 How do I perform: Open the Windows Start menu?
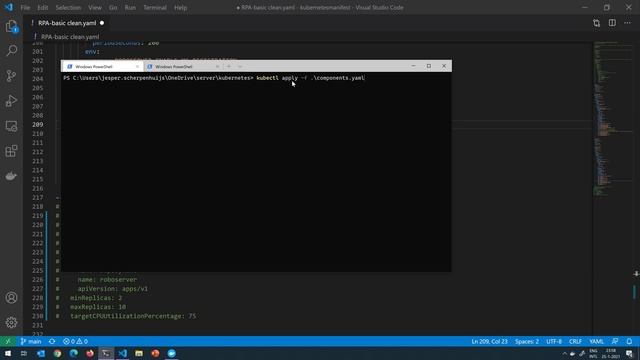coord(8,353)
